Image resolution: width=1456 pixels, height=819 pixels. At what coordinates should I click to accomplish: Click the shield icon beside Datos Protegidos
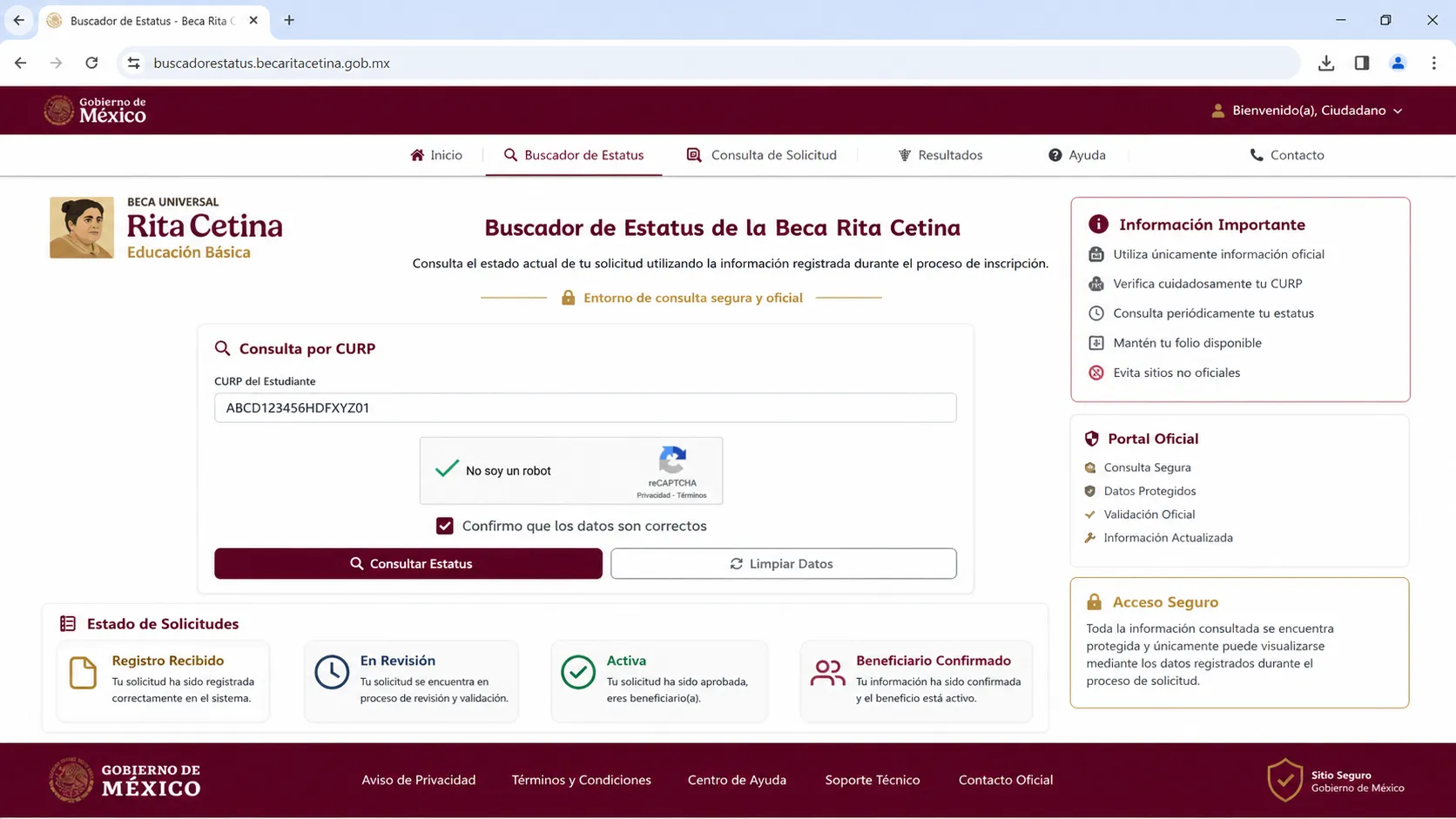pyautogui.click(x=1090, y=491)
